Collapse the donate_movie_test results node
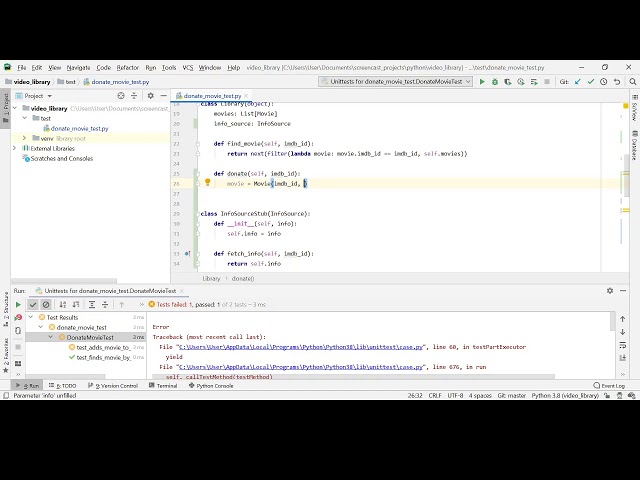 [41, 327]
